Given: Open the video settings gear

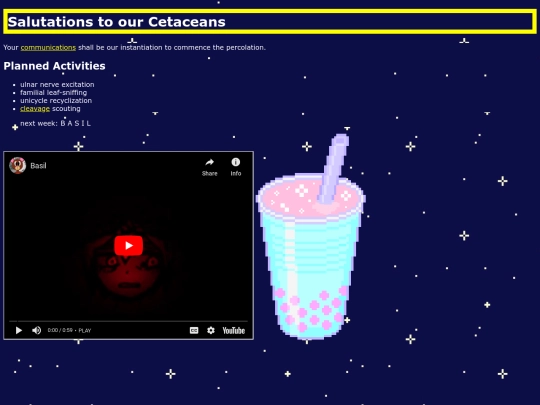Looking at the screenshot, I should pyautogui.click(x=211, y=331).
